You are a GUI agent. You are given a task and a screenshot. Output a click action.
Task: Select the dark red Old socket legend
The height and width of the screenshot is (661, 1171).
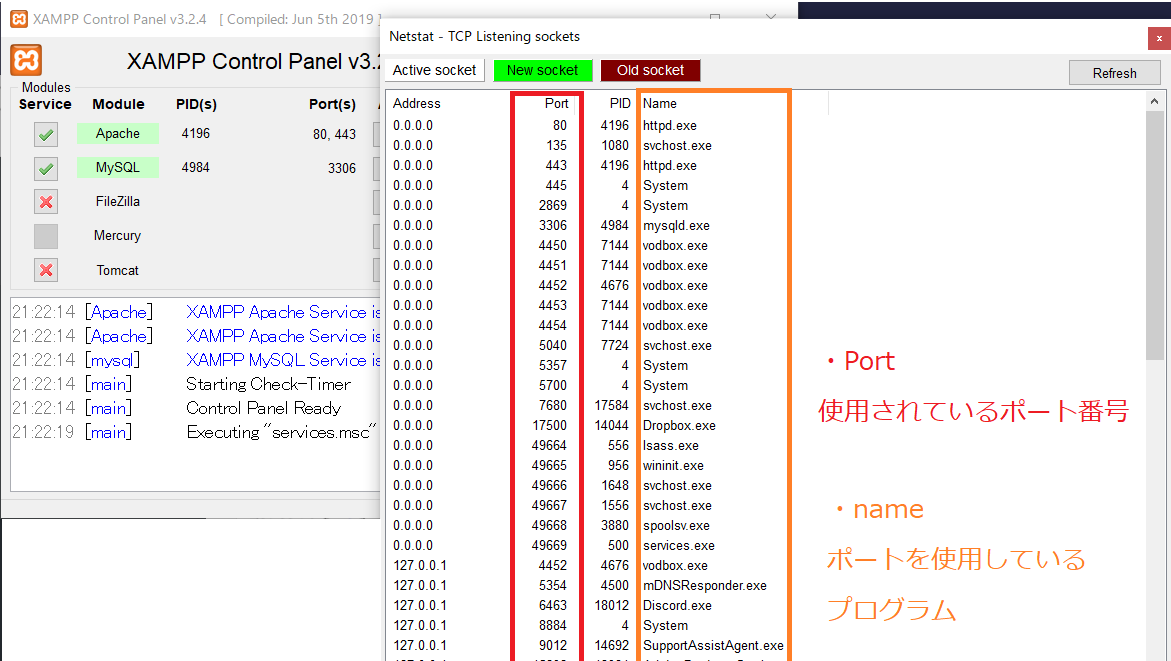650,71
